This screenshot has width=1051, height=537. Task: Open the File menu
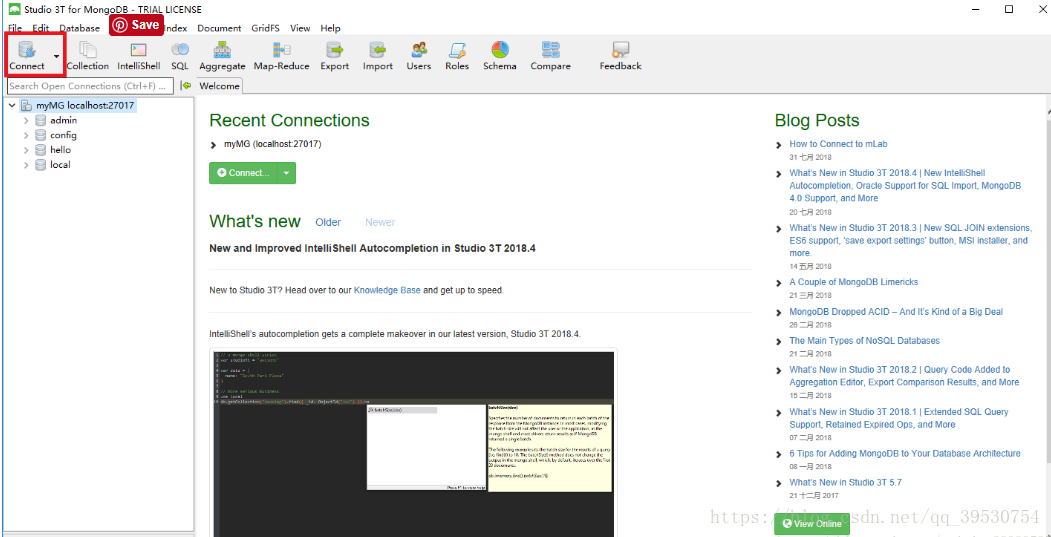pyautogui.click(x=15, y=28)
